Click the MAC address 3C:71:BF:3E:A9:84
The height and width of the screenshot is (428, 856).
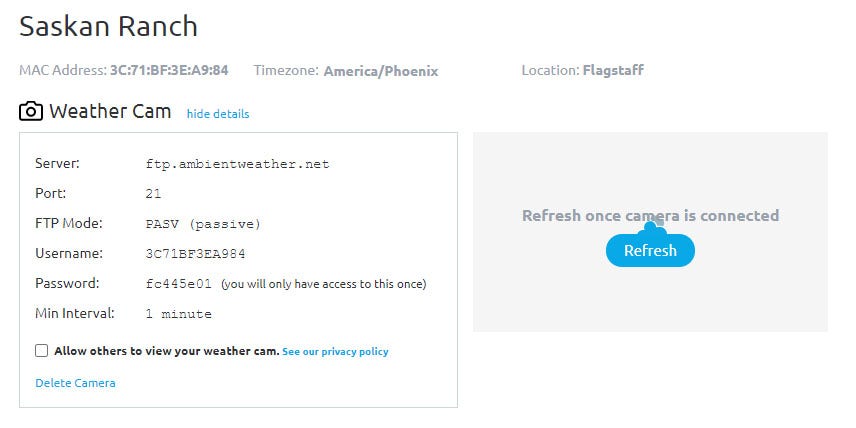(x=169, y=70)
